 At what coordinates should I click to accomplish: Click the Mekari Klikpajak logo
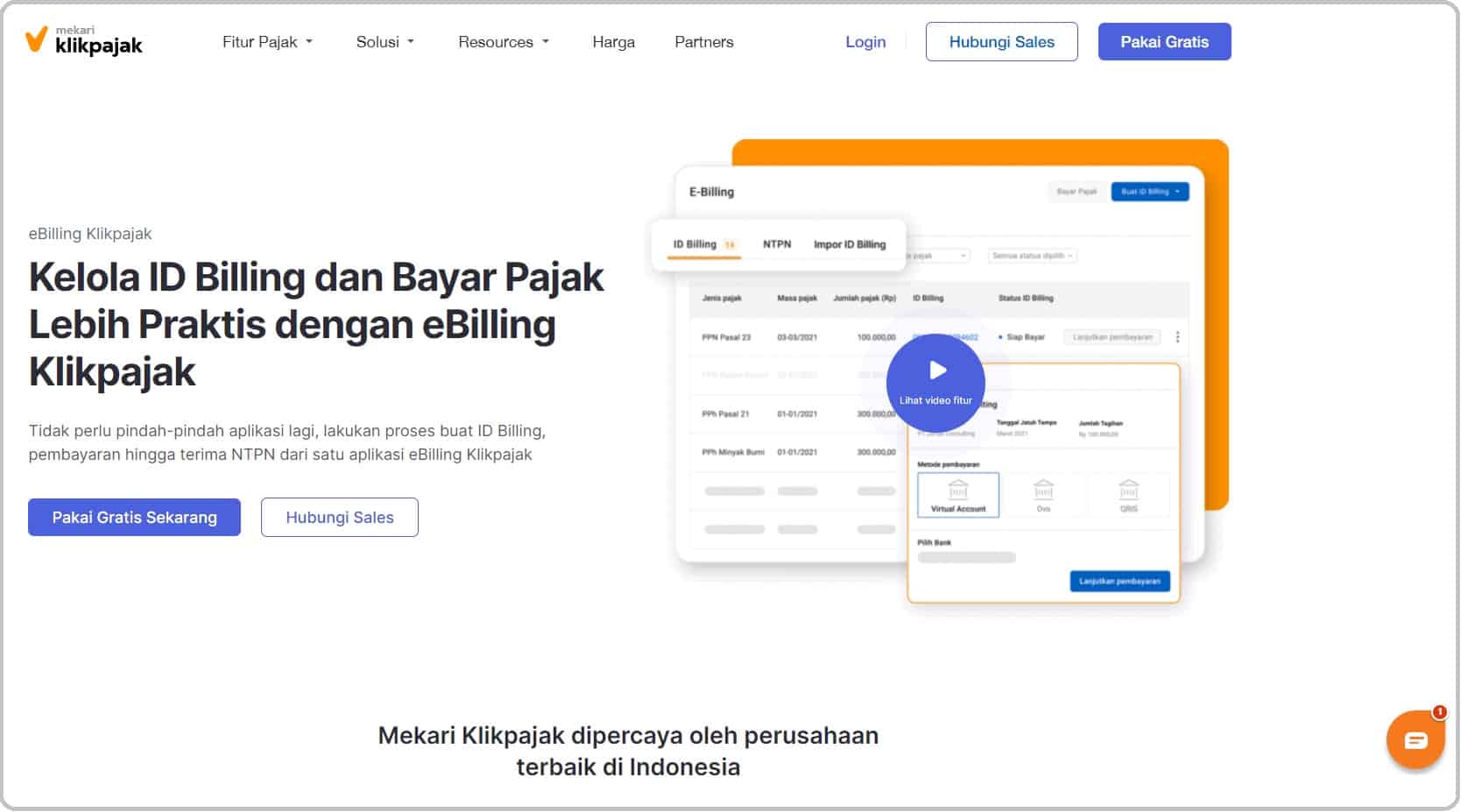(83, 40)
